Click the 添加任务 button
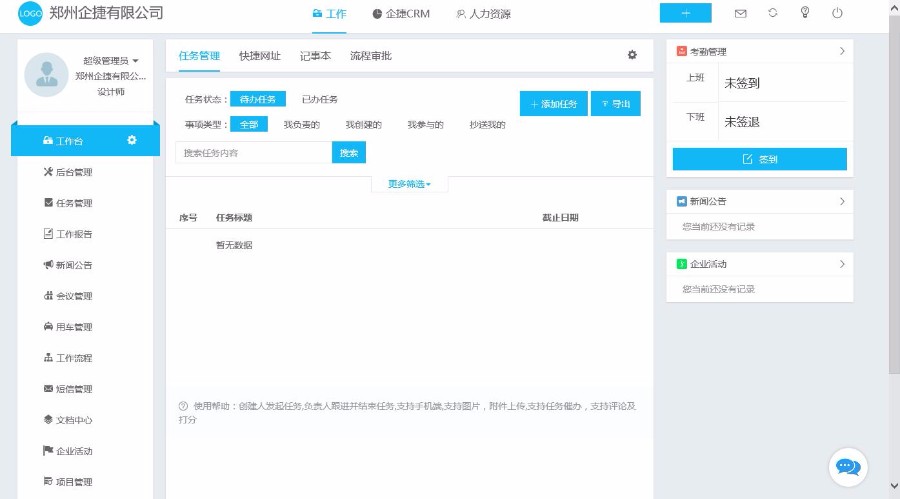This screenshot has height=499, width=900. (x=553, y=104)
